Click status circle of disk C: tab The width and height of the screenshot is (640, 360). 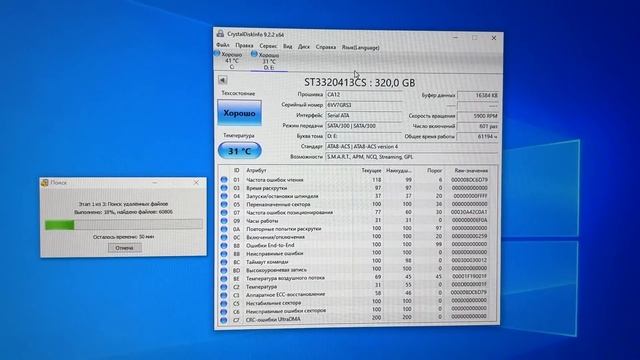[217, 53]
